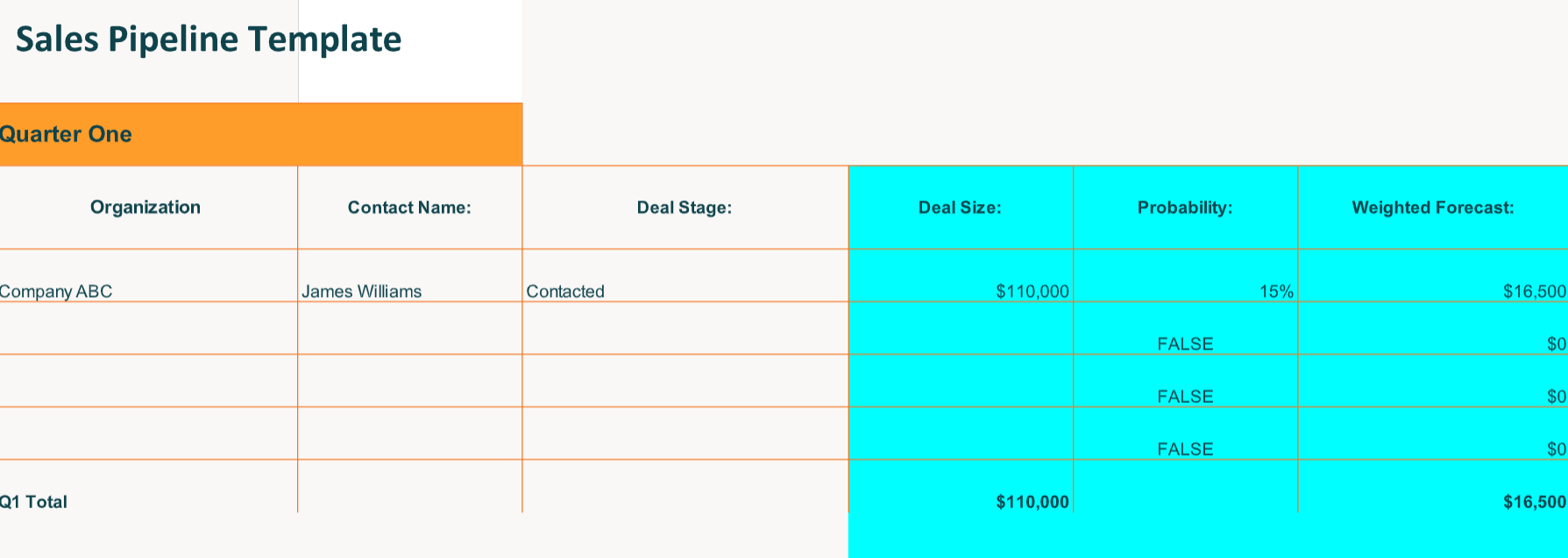
Task: Select the Q1 Total $16,500 cell
Action: click(x=1433, y=486)
